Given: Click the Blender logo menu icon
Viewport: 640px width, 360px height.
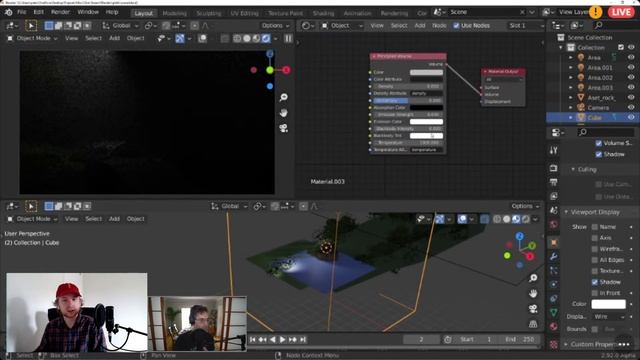Looking at the screenshot, I should [x=8, y=12].
